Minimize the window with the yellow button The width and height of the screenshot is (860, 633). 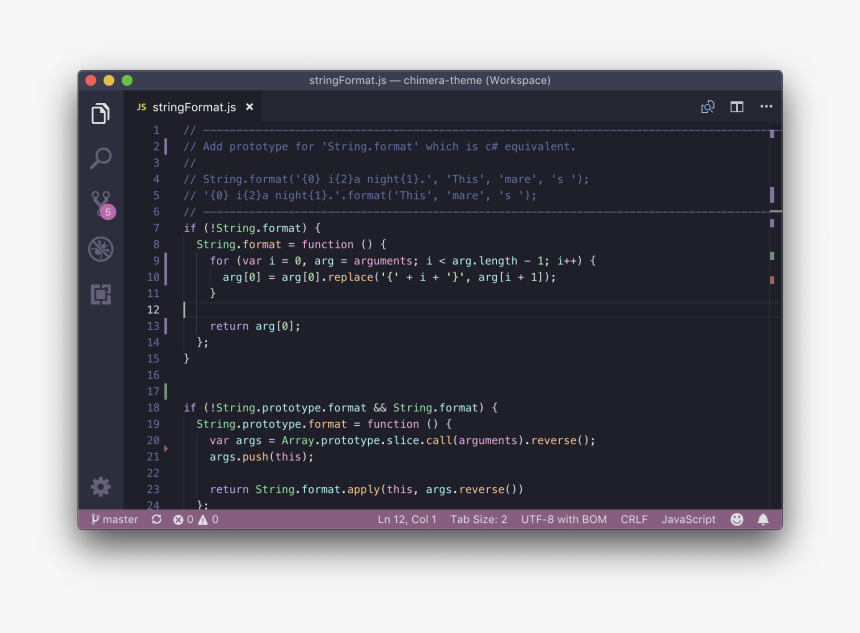(x=109, y=81)
